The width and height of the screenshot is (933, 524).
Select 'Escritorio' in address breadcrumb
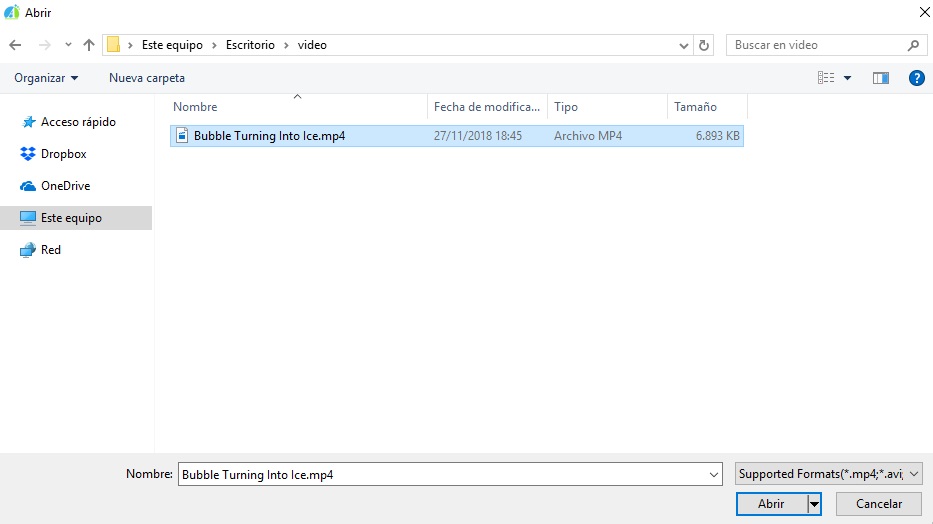tap(250, 45)
